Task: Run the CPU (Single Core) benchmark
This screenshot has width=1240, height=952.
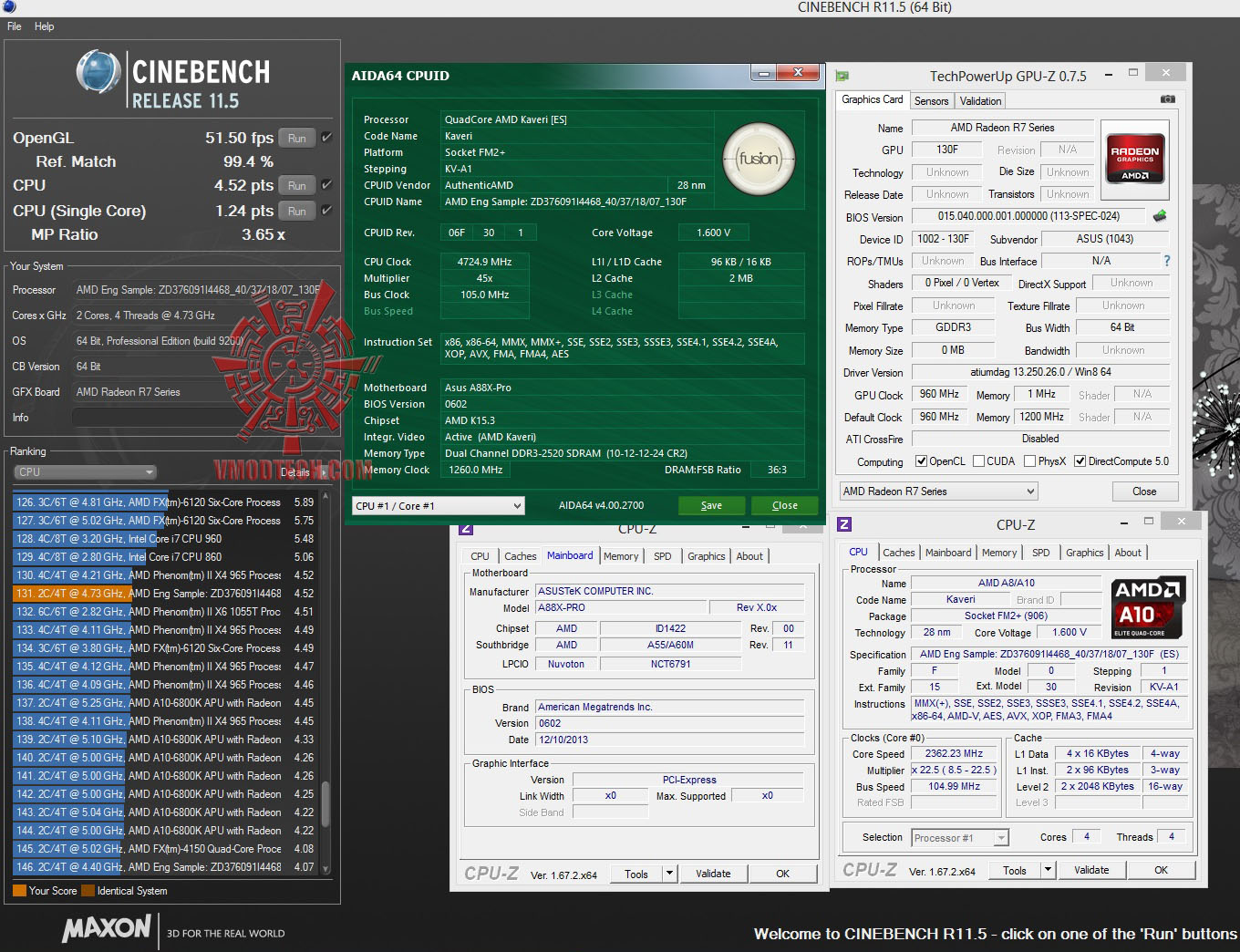Action: click(x=297, y=211)
